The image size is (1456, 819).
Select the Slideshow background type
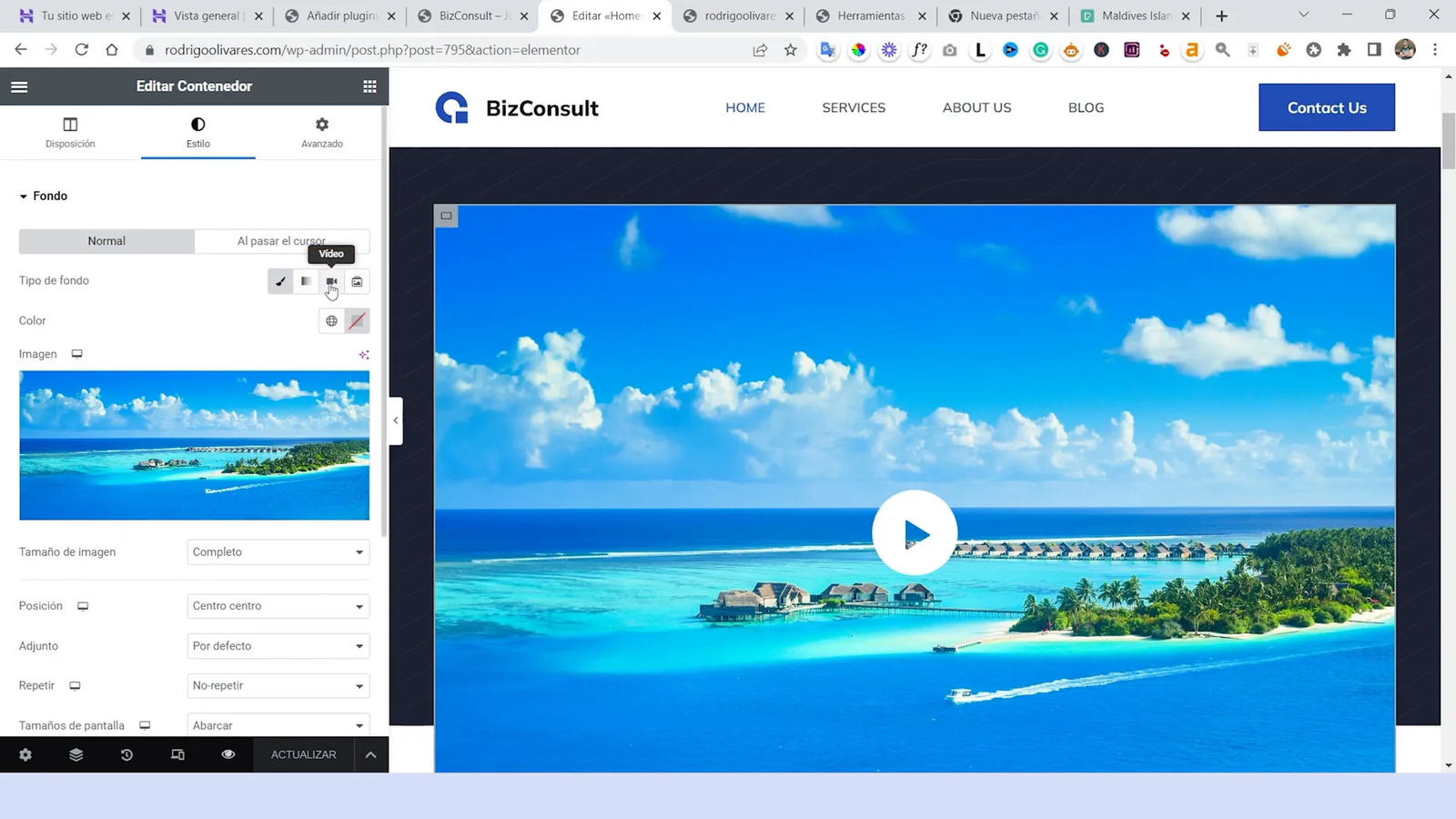click(x=357, y=281)
